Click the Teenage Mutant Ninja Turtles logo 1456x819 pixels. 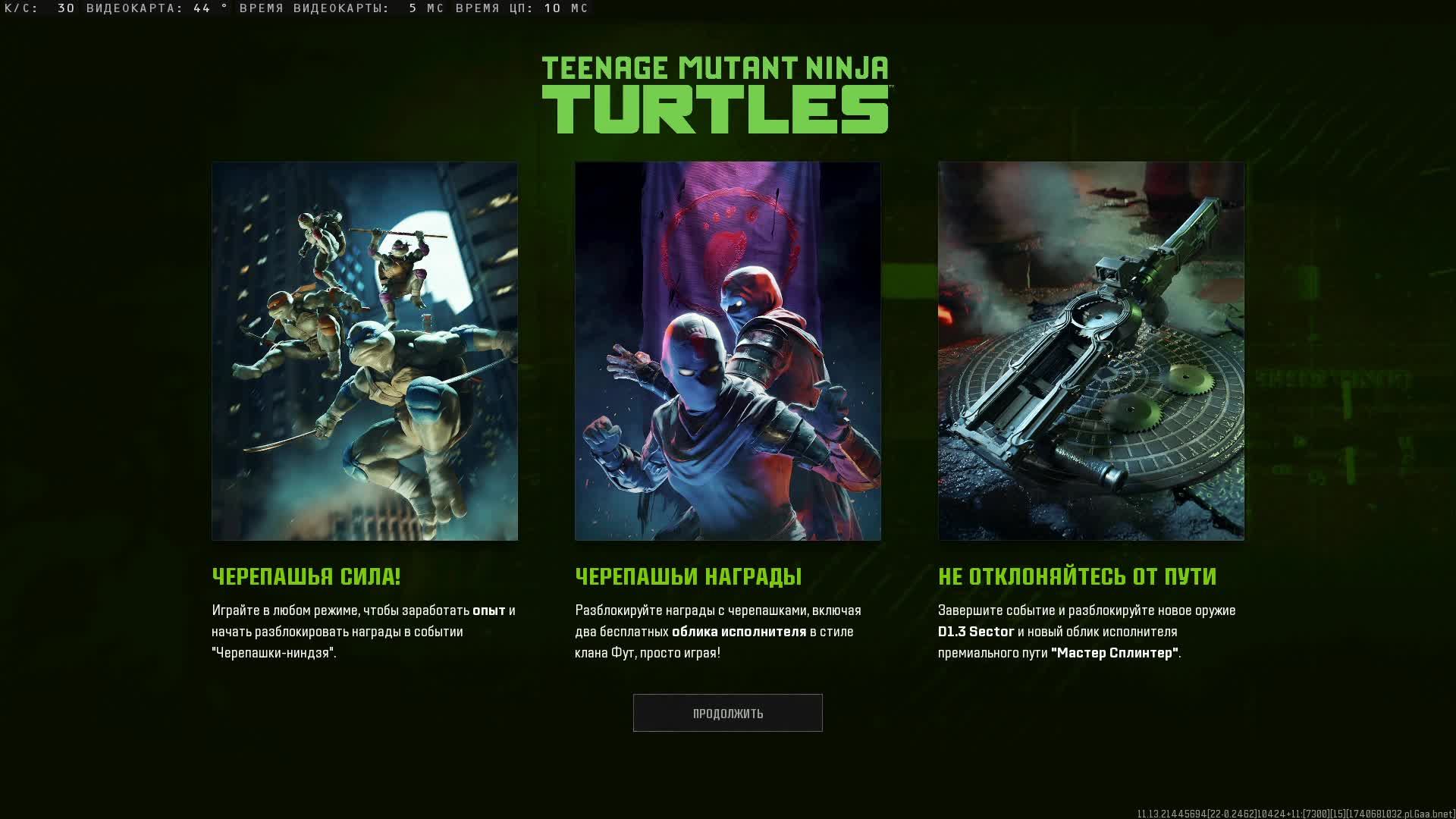pyautogui.click(x=715, y=95)
